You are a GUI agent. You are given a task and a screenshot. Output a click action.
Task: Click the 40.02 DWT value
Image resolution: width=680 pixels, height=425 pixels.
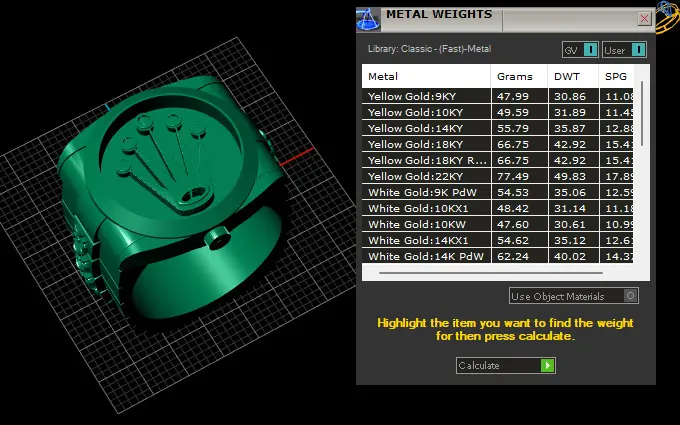[570, 256]
